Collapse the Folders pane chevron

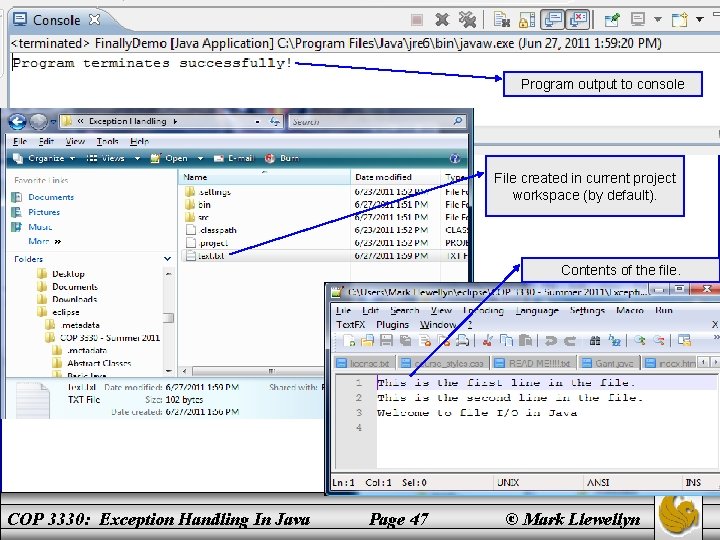point(168,259)
